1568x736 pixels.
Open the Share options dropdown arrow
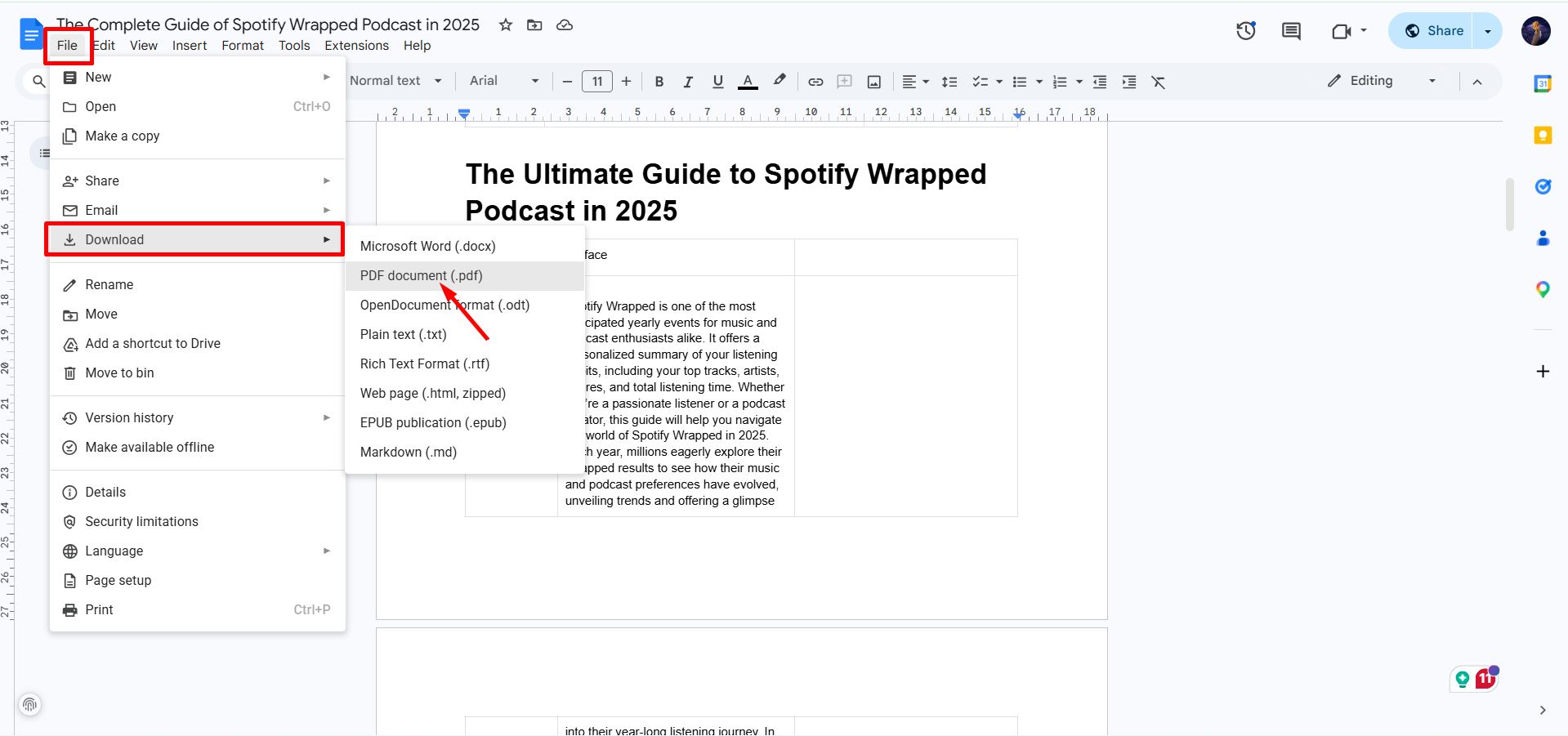coord(1488,31)
